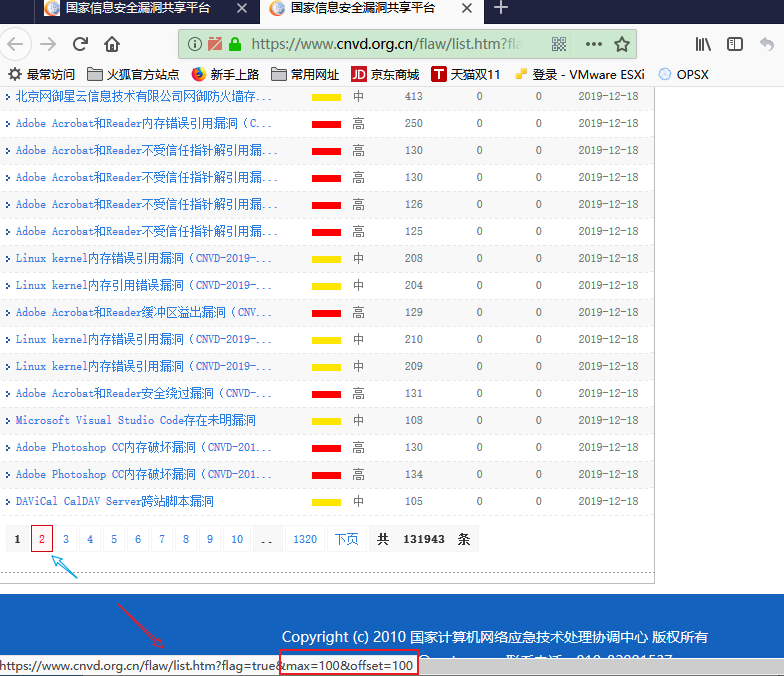Open DAViCal CalDAV Server跨站脚本漏洞 link
This screenshot has width=784, height=676.
(114, 502)
